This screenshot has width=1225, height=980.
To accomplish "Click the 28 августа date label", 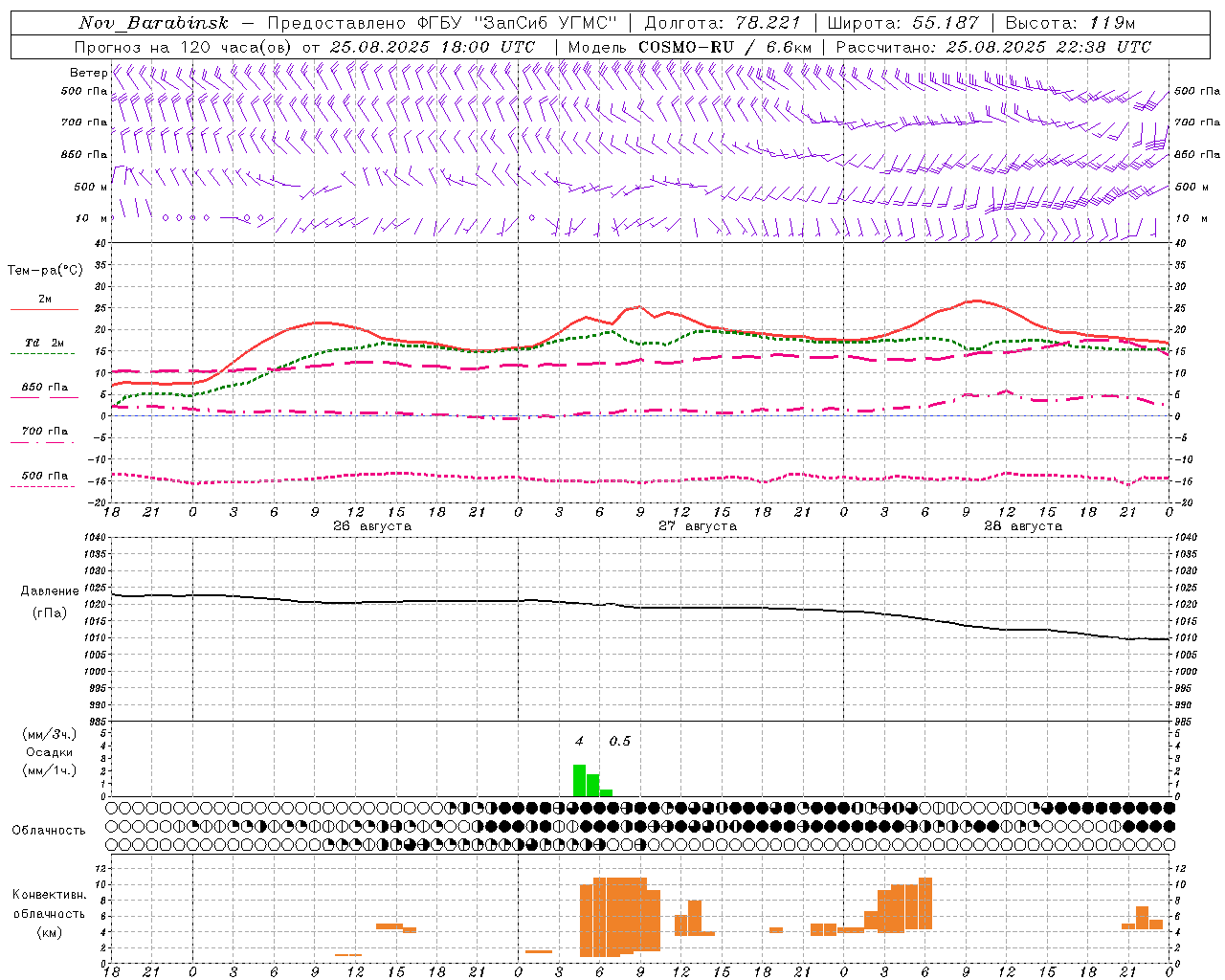I will (x=1023, y=526).
